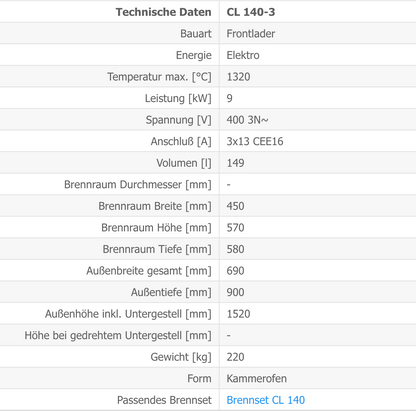416x411 pixels.
Task: Click the Leistung [kW] row label
Action: 178,98
